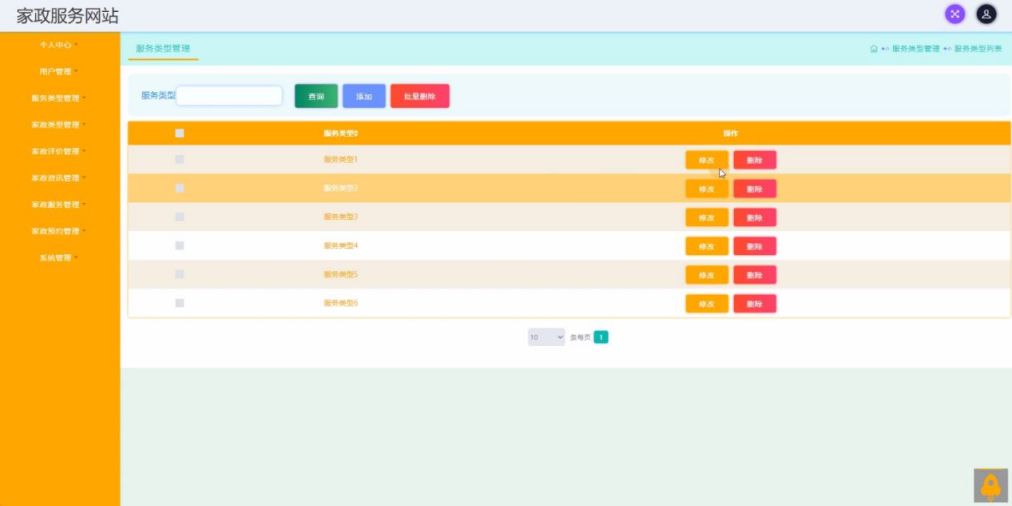Check the checkbox for 服务类型5 row
Viewport: 1012px width, 506px height.
[179, 274]
